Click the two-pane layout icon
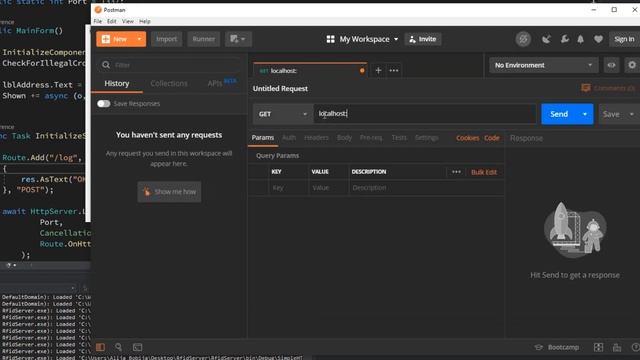 [x=598, y=347]
